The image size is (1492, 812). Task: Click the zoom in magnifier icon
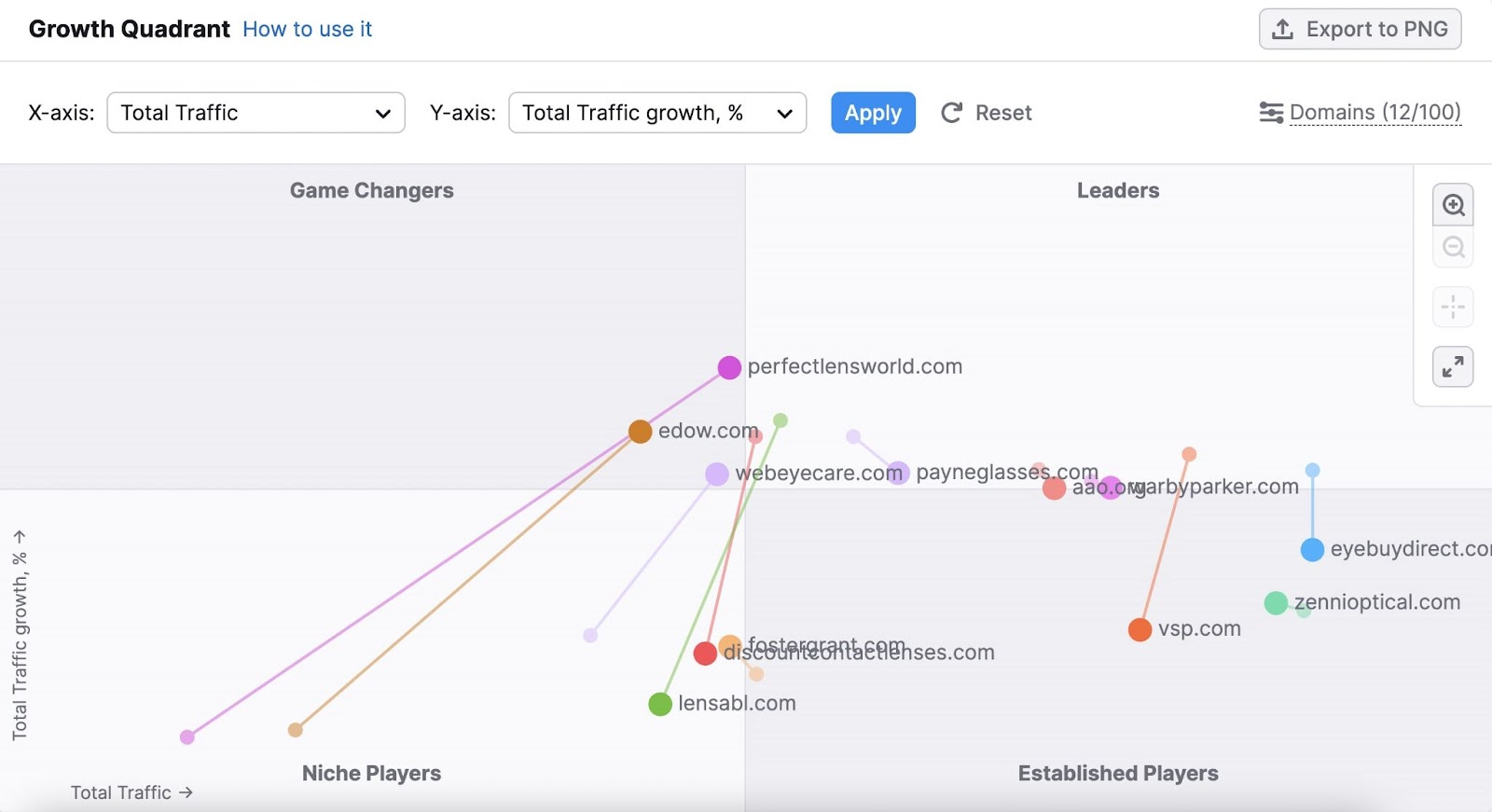coord(1453,205)
